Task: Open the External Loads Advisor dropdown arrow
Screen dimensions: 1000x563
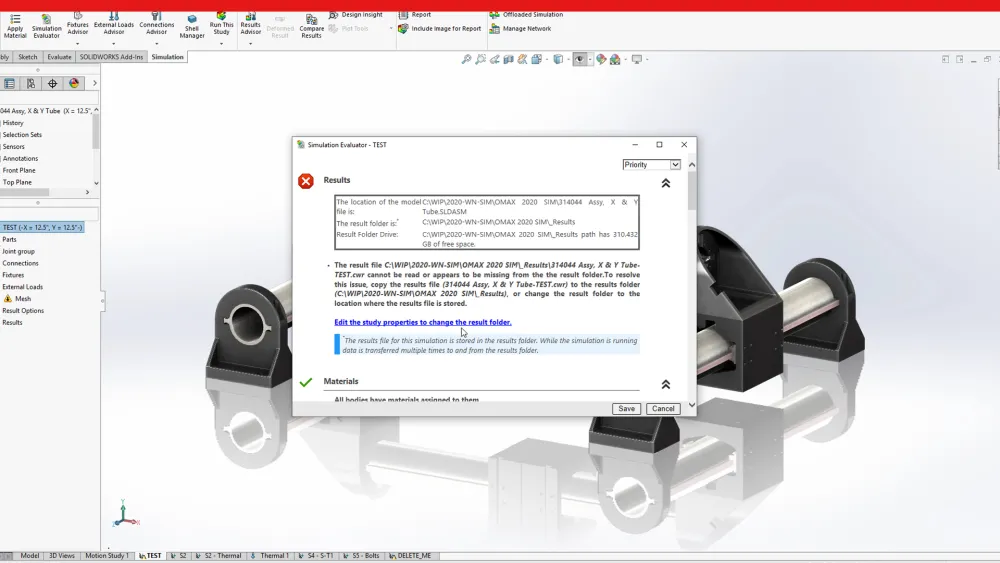Action: point(114,43)
